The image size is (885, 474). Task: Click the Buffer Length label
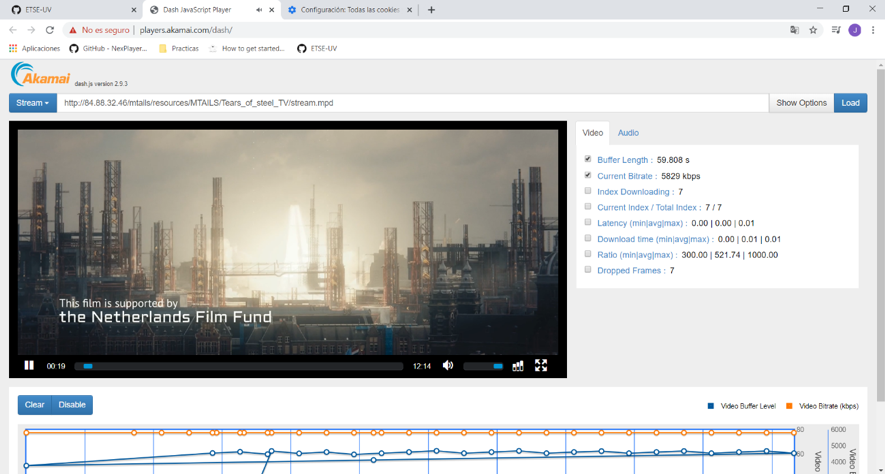(x=625, y=160)
